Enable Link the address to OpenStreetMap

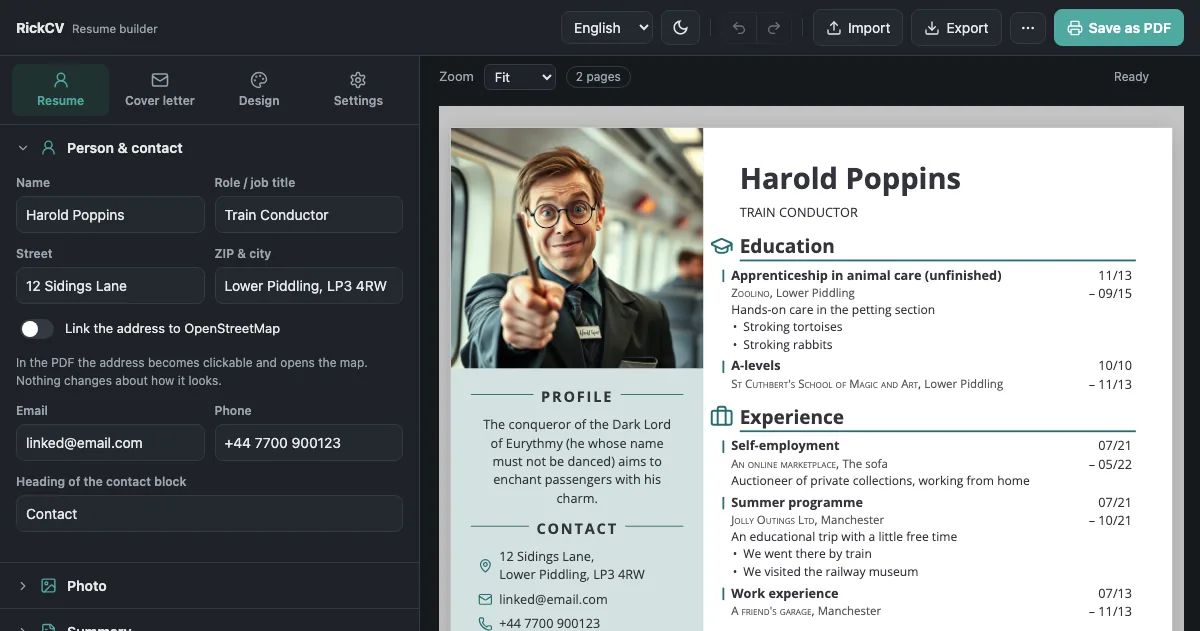pyautogui.click(x=37, y=328)
